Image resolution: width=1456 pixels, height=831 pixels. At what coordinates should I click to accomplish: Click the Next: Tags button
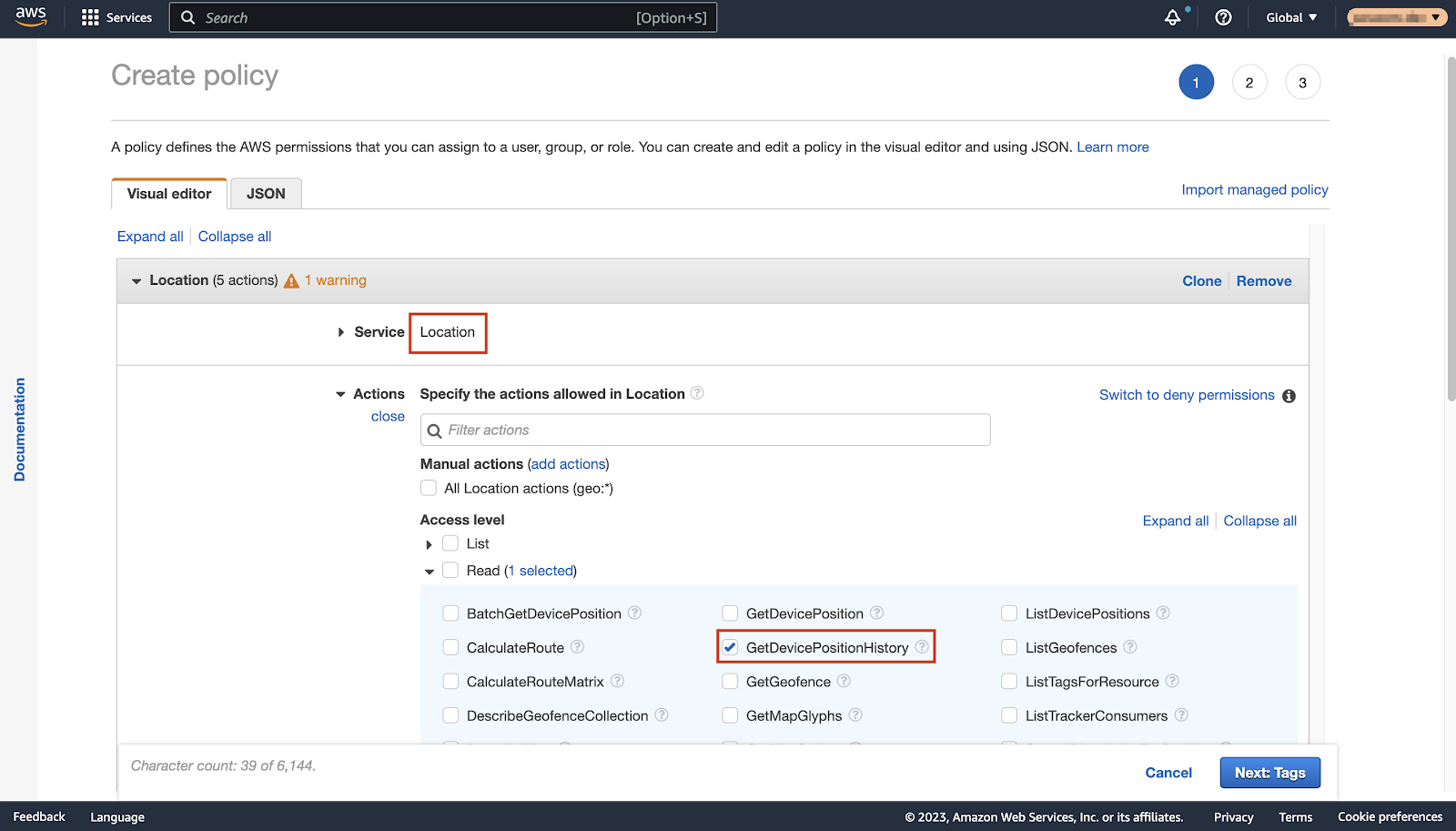click(x=1269, y=773)
